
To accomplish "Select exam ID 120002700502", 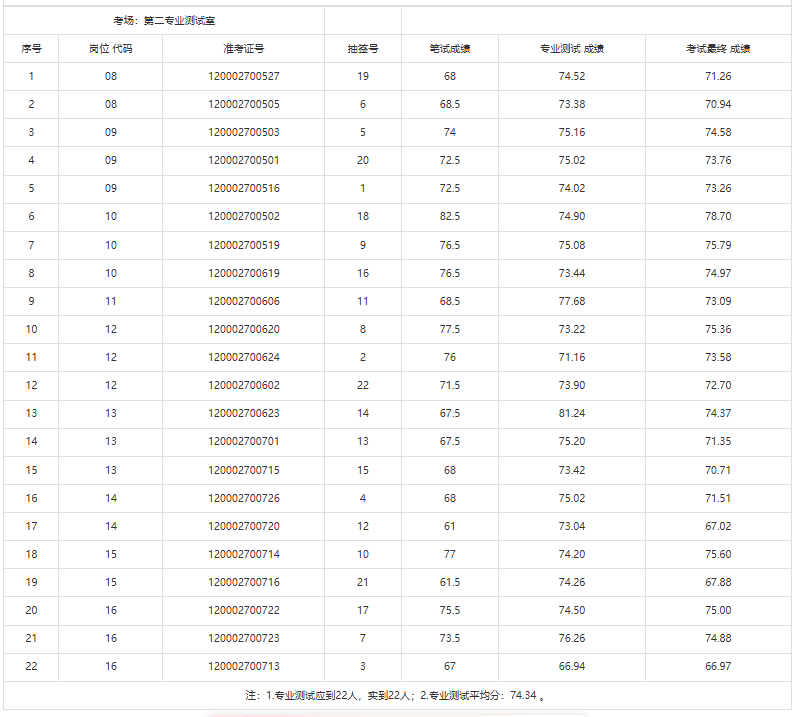I will 243,216.
